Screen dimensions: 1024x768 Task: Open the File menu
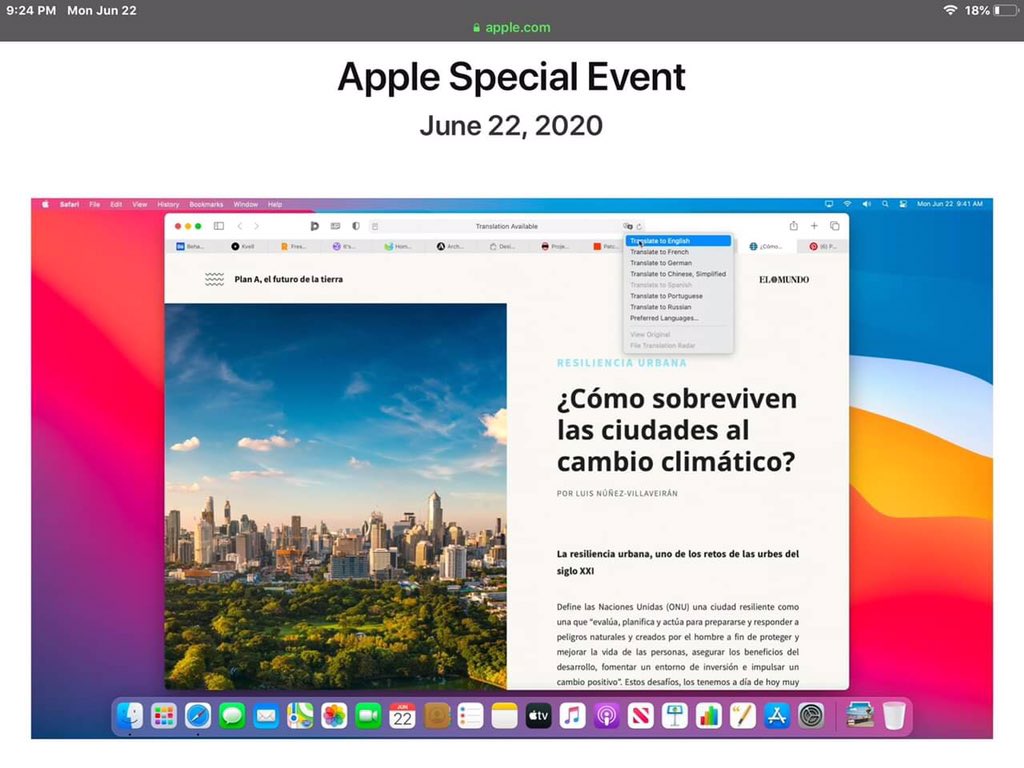pos(95,204)
